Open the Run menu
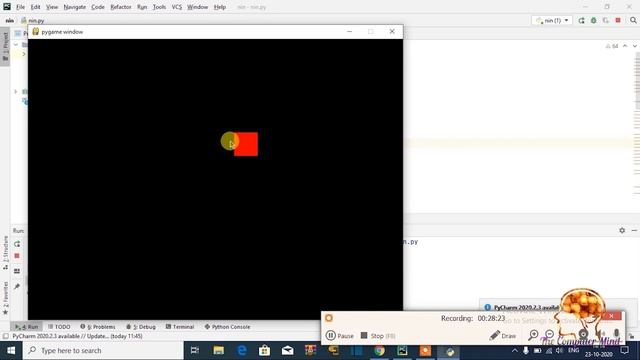Viewport: 640px width, 360px height. [142, 7]
